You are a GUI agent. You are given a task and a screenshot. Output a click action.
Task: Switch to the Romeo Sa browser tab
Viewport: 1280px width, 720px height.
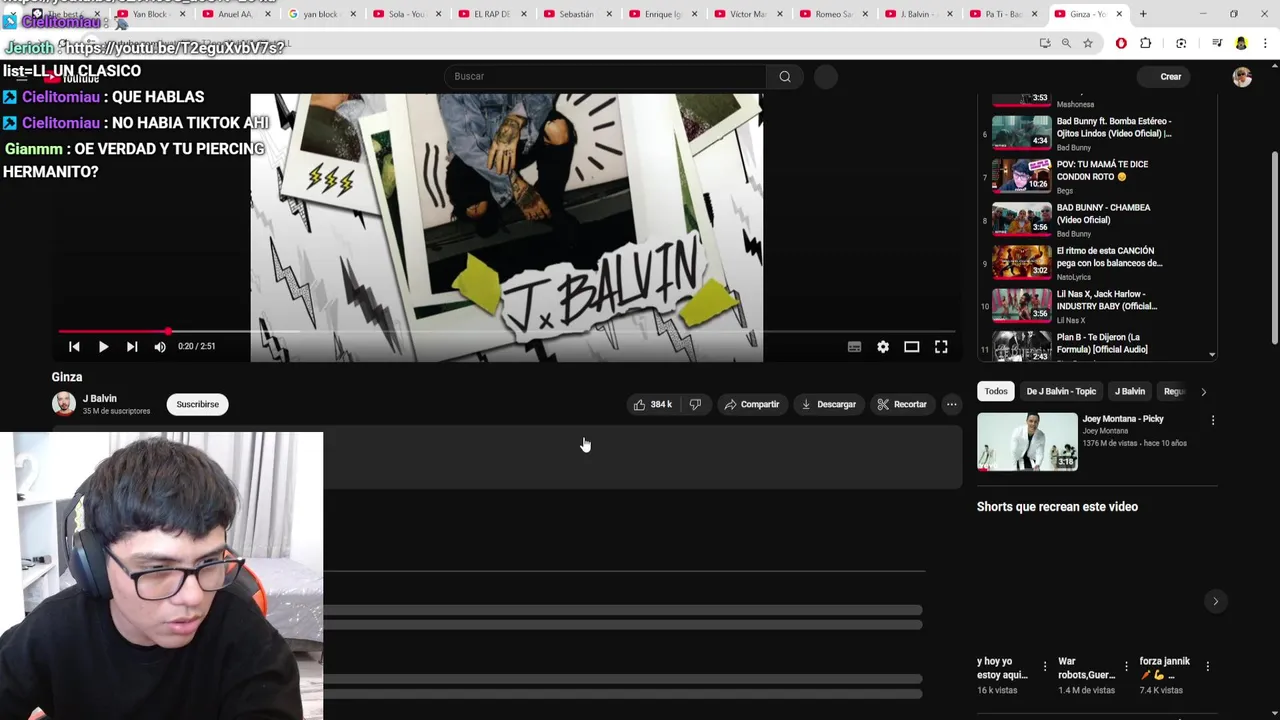(x=833, y=14)
